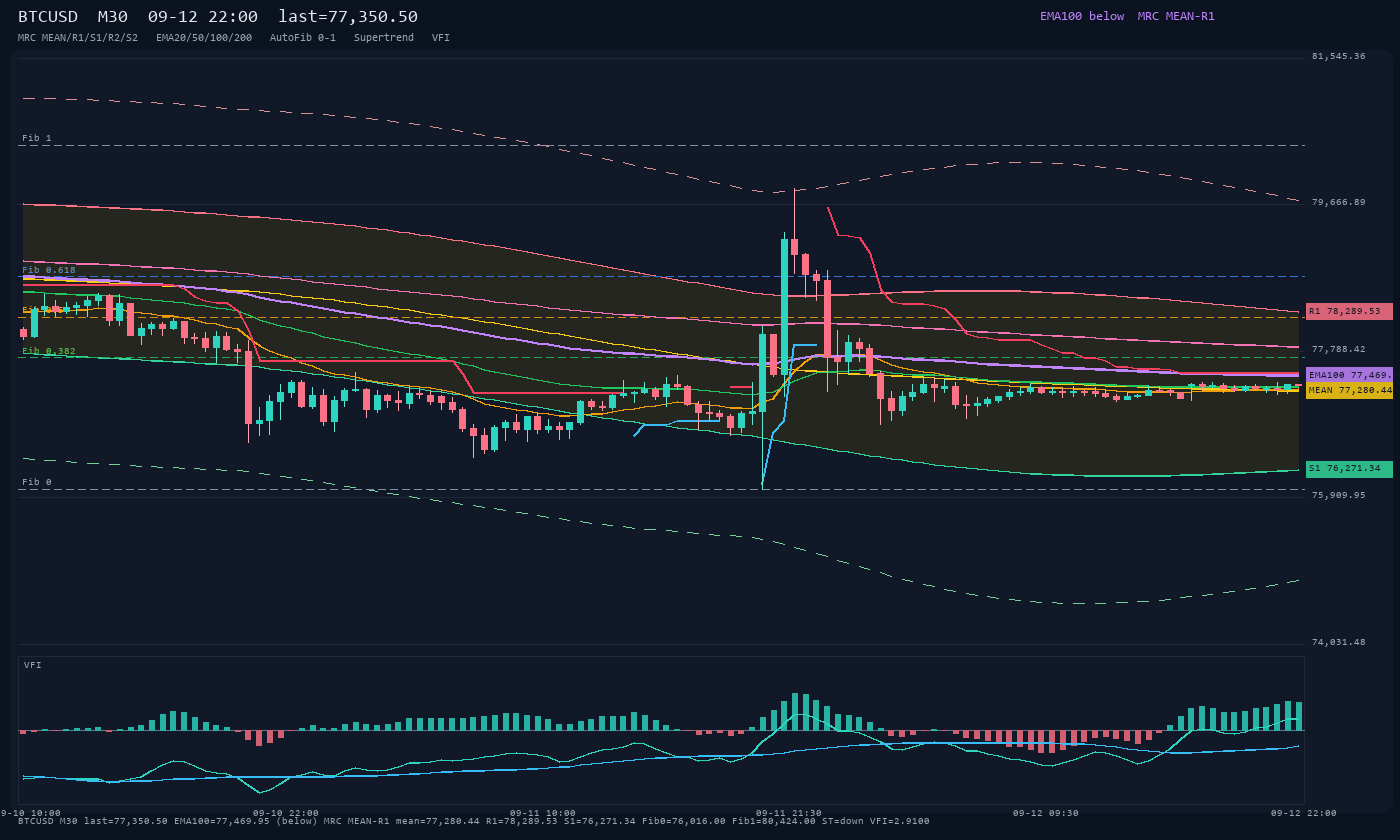Click the purple 'MRC MEAN-R1' signal text
Screen dimensions: 1400x840
click(1176, 16)
